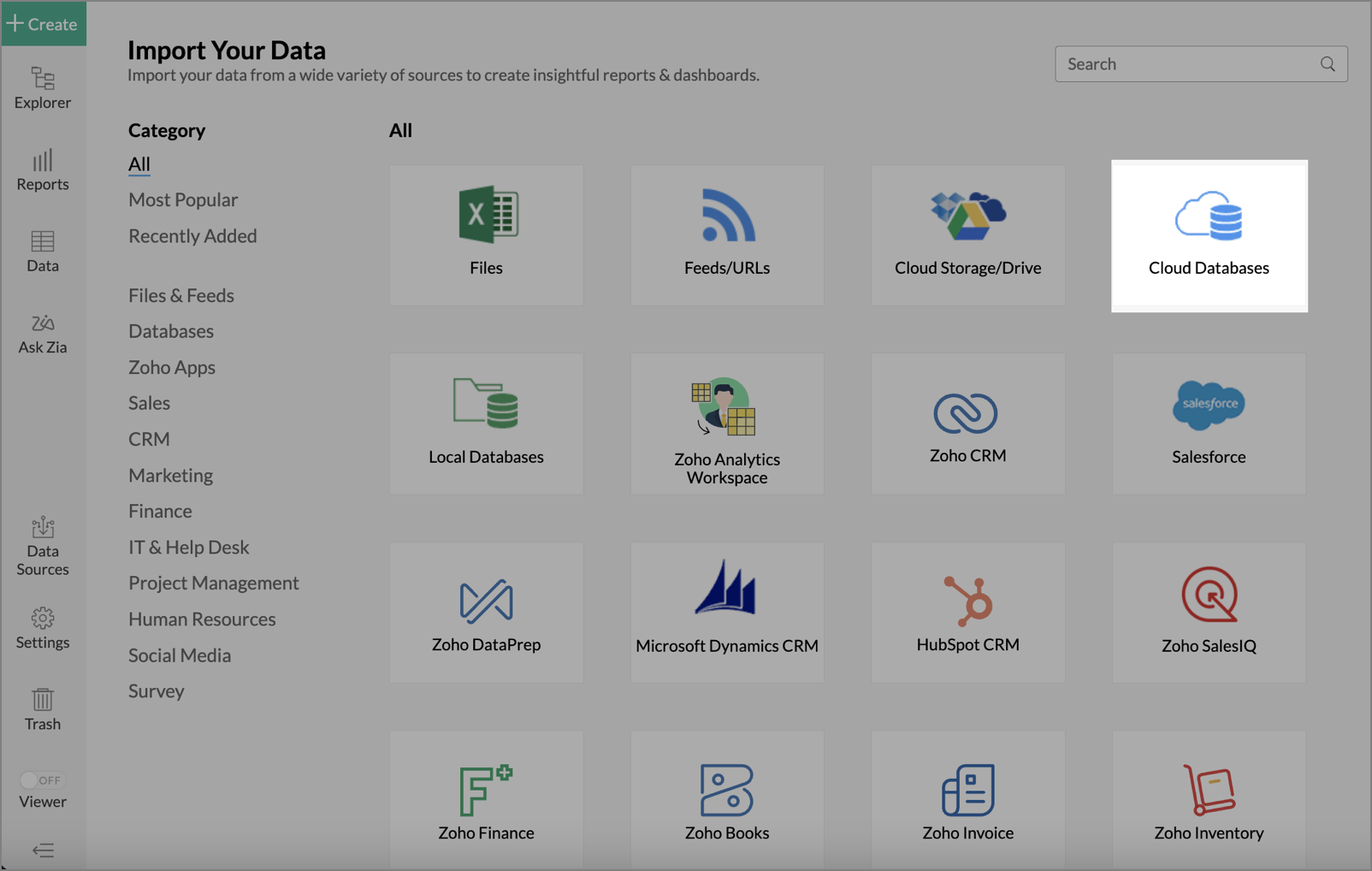Select the Social Media category

[180, 655]
